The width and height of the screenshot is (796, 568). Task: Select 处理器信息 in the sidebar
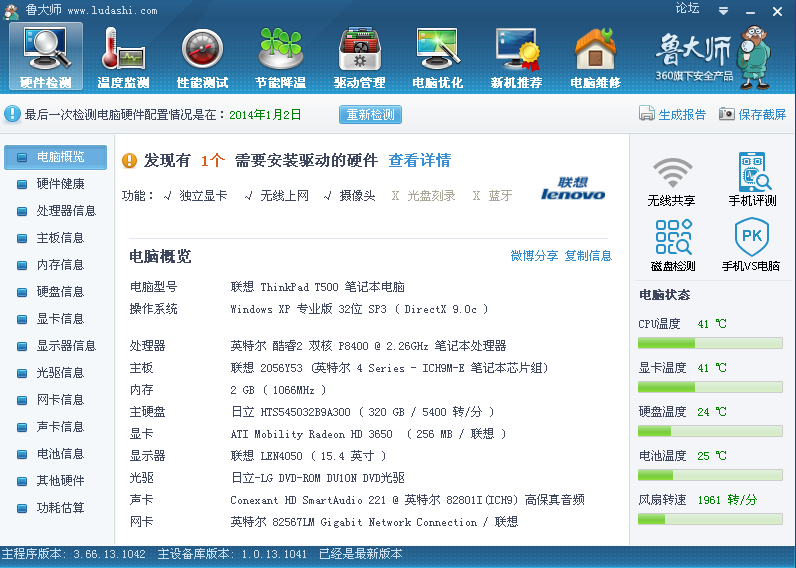pyautogui.click(x=66, y=211)
